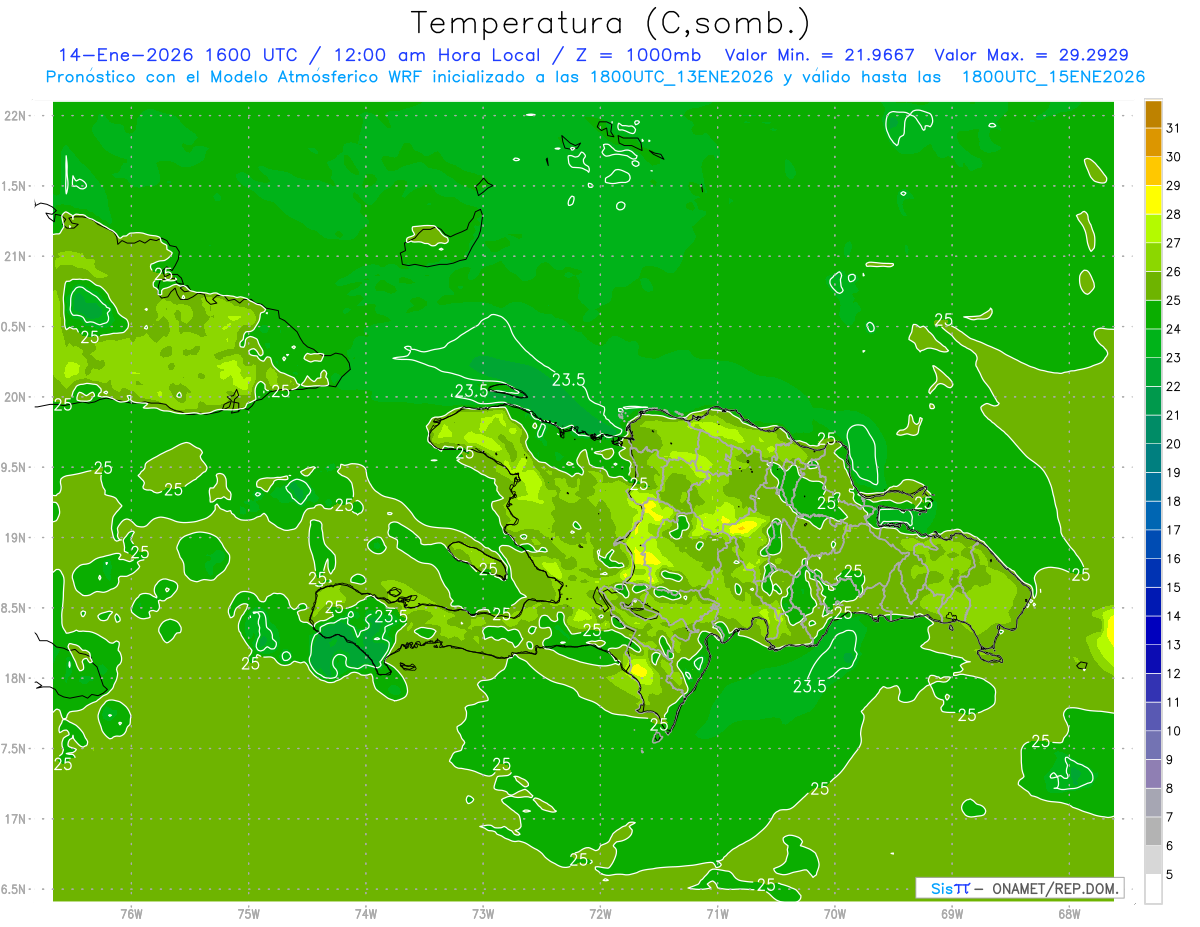This screenshot has width=1200, height=927.
Task: Click the "74W" longitude axis label
Action: click(366, 914)
